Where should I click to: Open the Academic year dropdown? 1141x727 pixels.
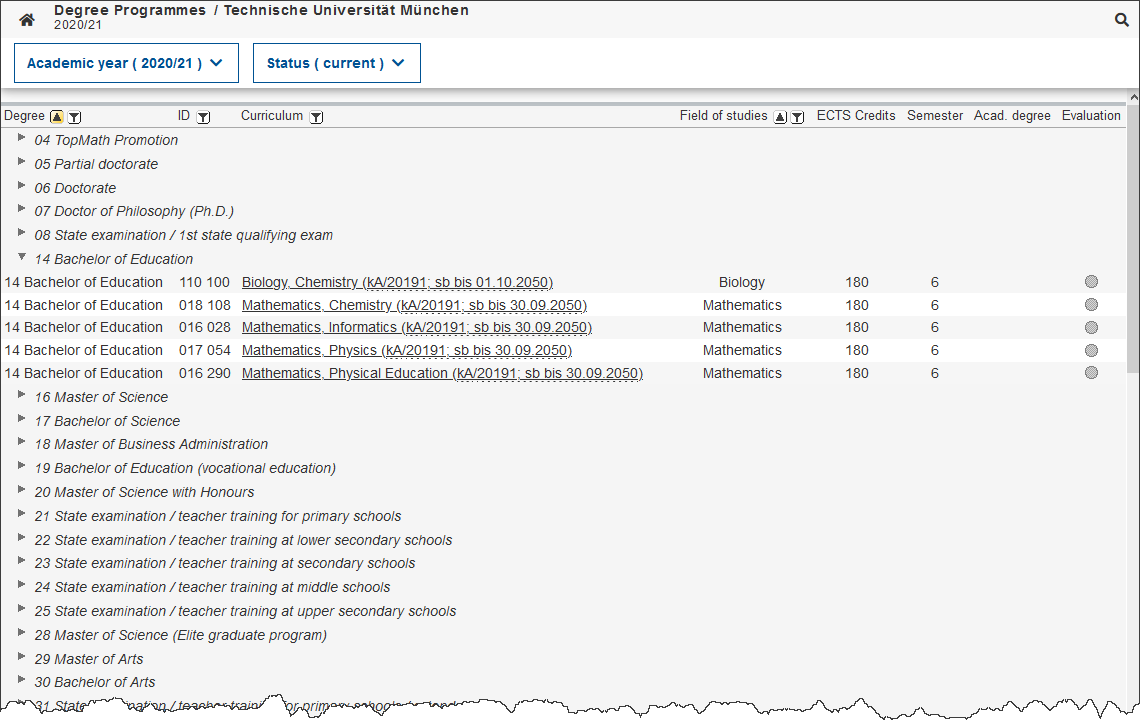(x=126, y=63)
